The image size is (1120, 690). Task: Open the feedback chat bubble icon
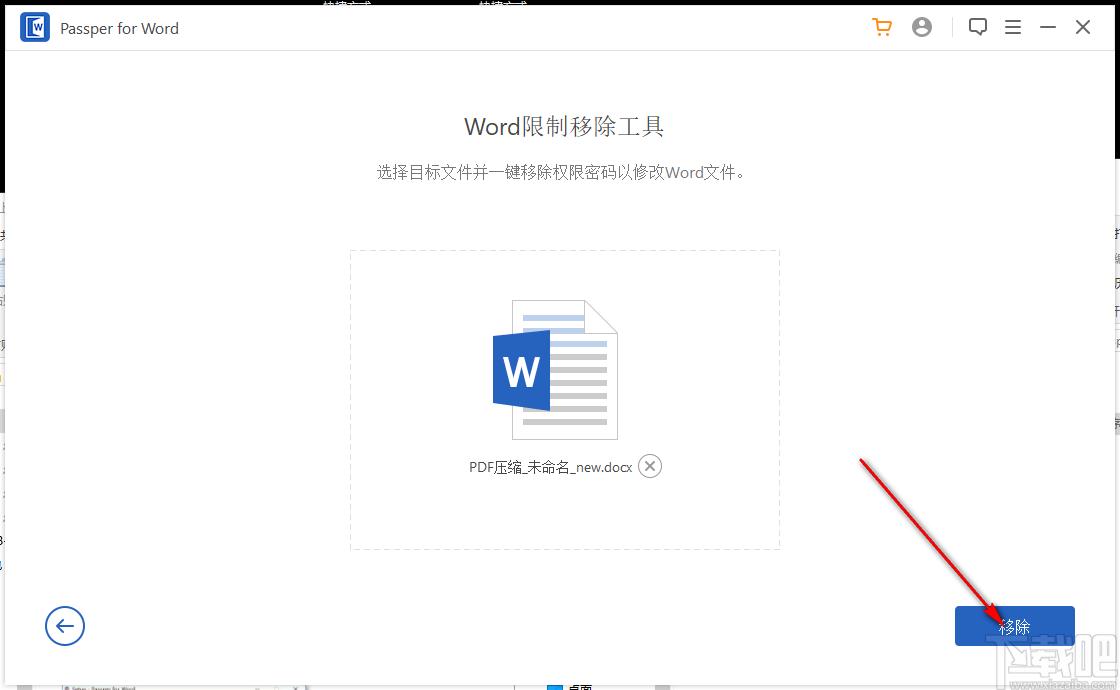(978, 27)
